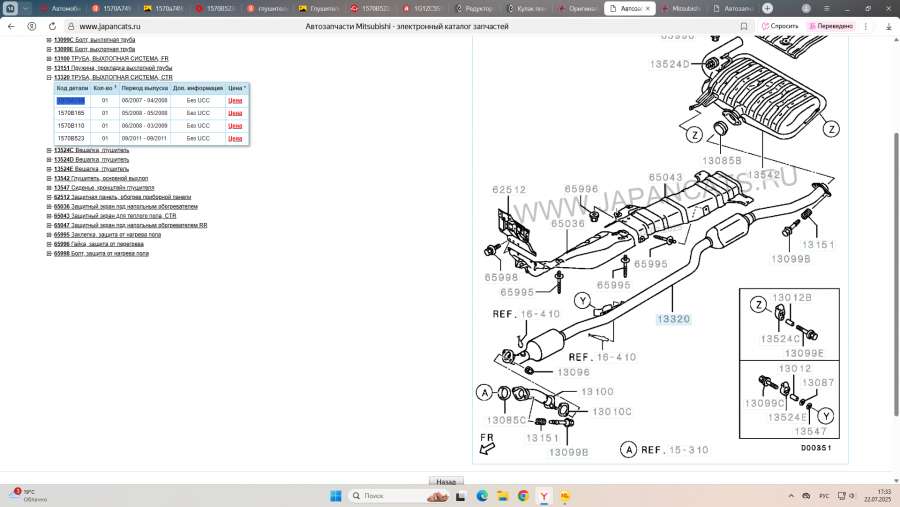Show hidden tray icons chevron
Screen dimensions: 900x507
coord(791,496)
